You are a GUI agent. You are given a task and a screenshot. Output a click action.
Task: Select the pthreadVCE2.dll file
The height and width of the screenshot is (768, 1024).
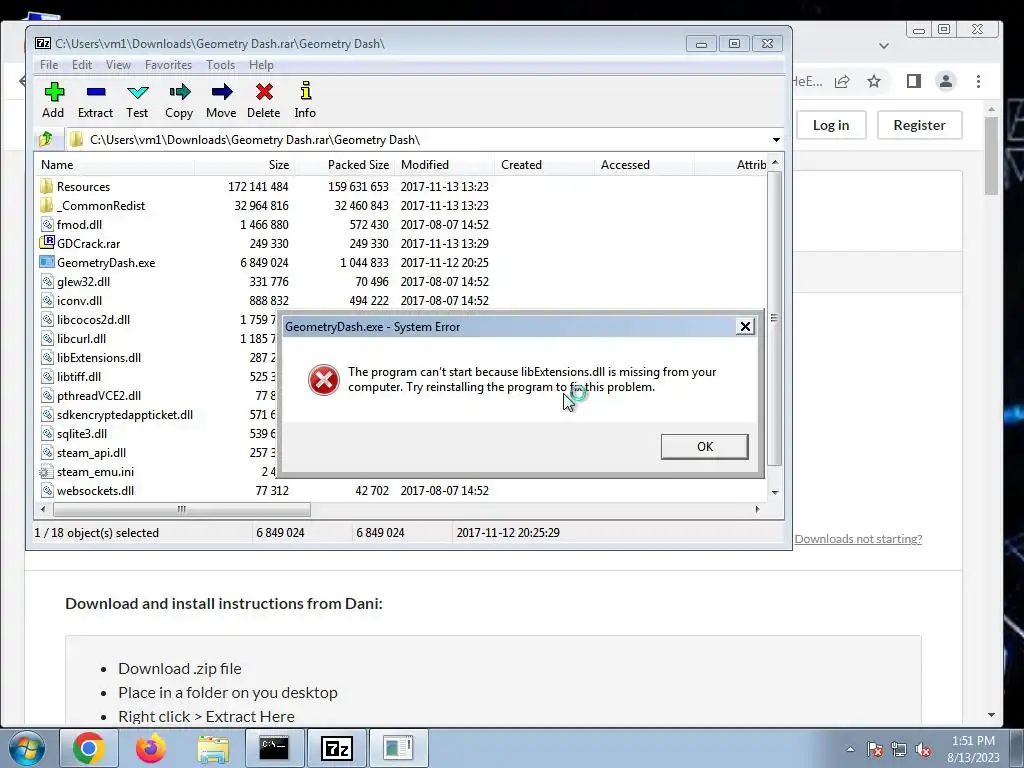[x=99, y=396]
